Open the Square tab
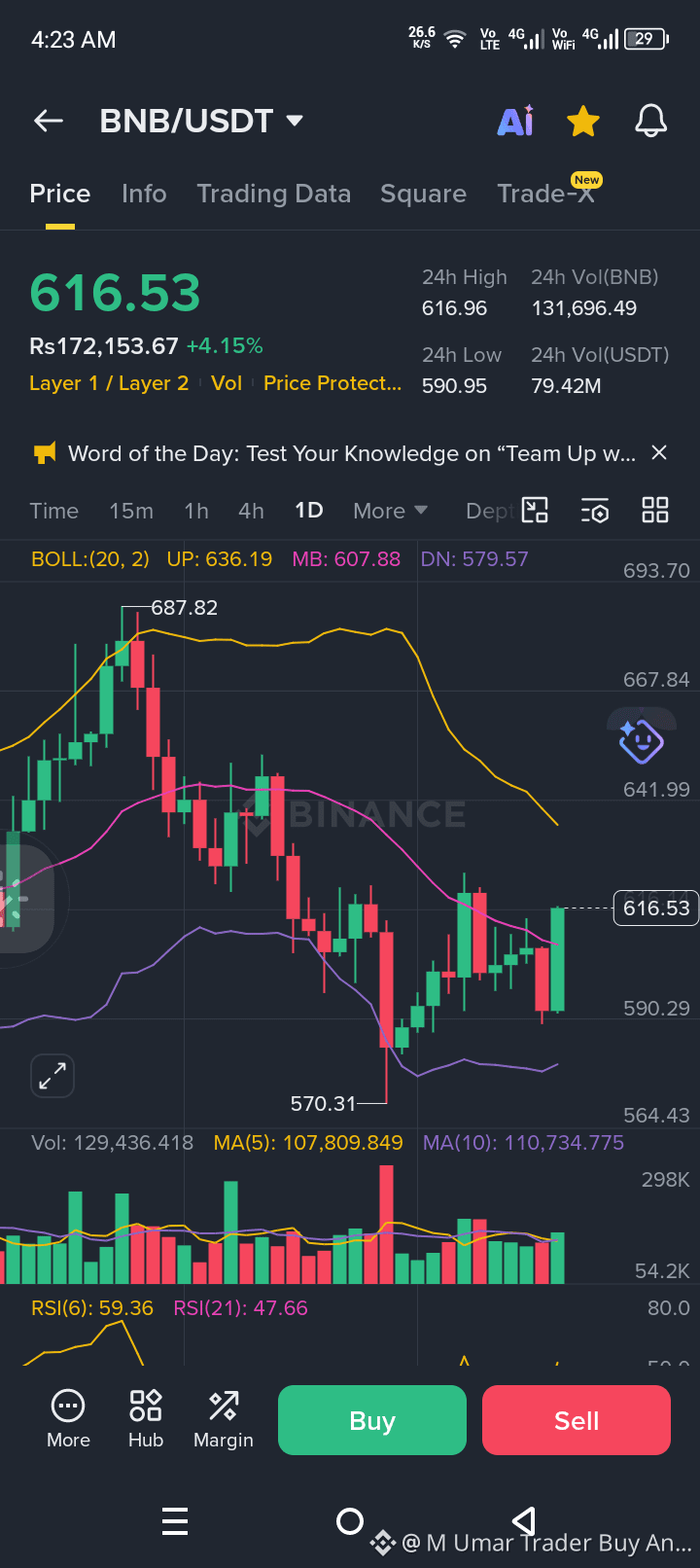 pyautogui.click(x=423, y=194)
